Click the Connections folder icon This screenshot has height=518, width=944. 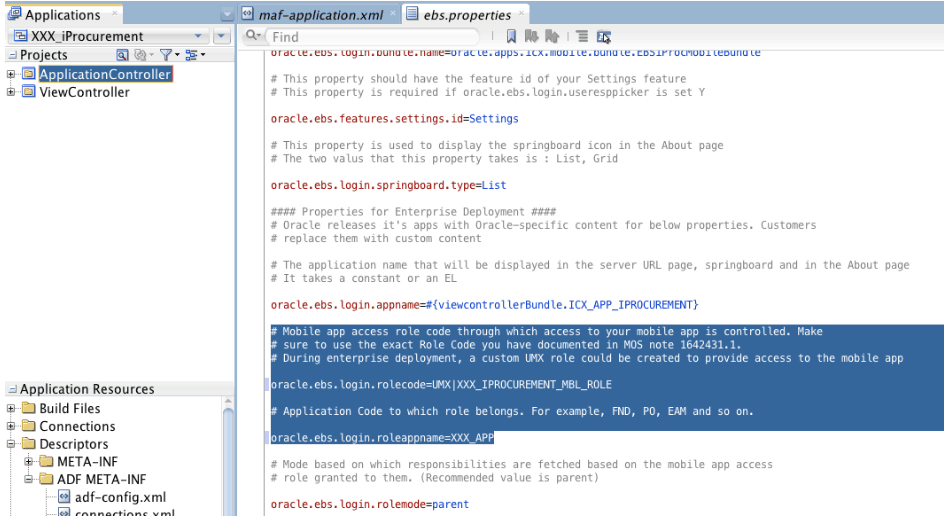(x=28, y=425)
